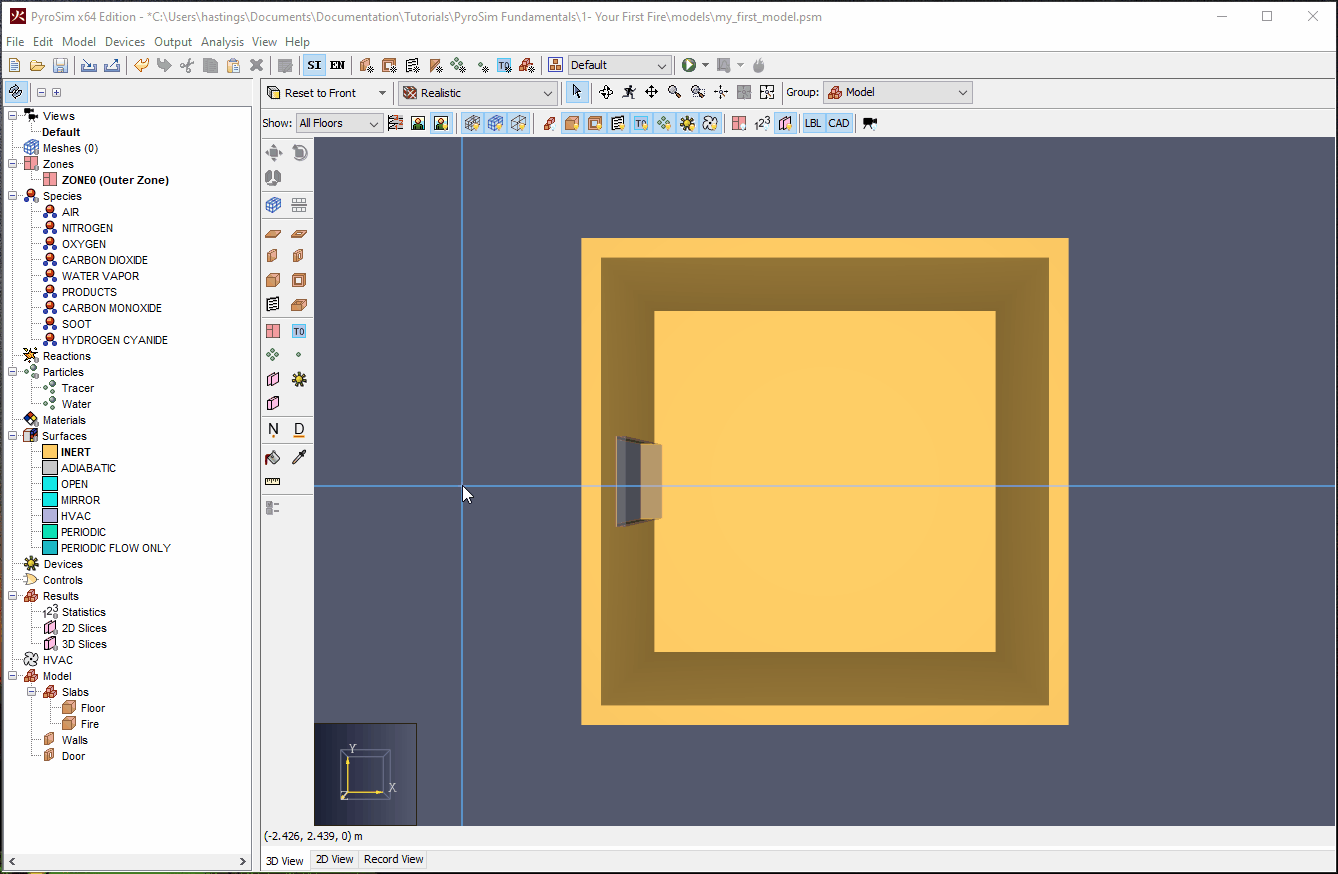The width and height of the screenshot is (1338, 874).
Task: Open the Realistic render mode dropdown
Action: point(478,93)
